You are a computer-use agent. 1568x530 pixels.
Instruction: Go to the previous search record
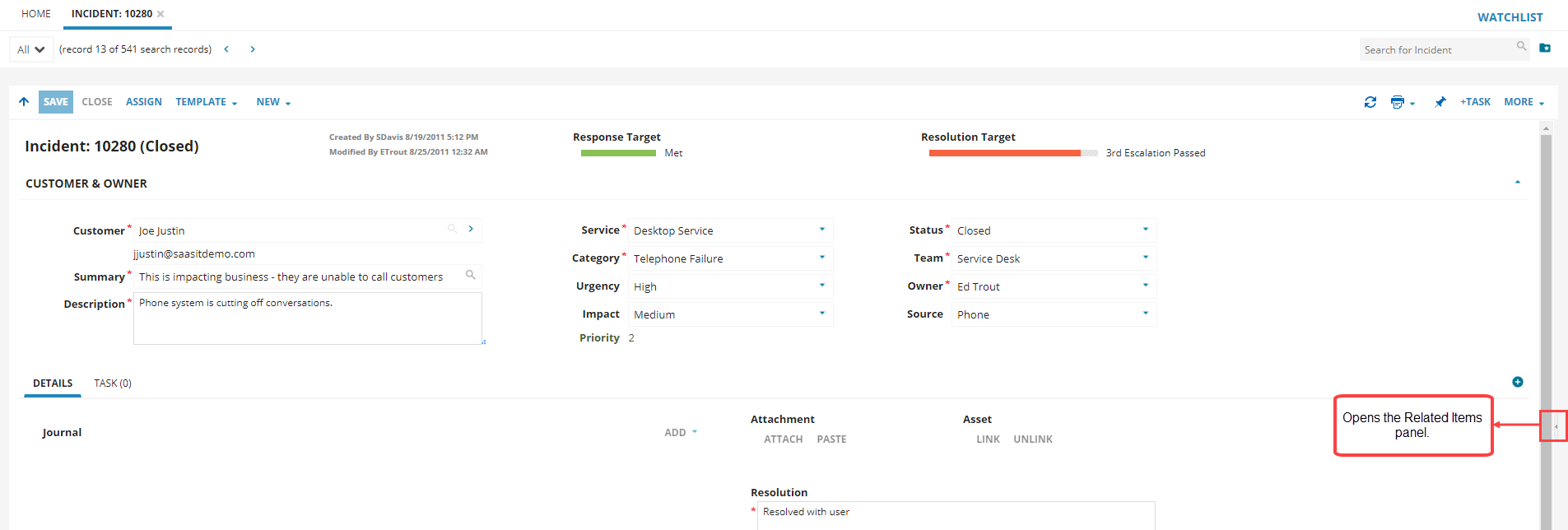click(226, 49)
